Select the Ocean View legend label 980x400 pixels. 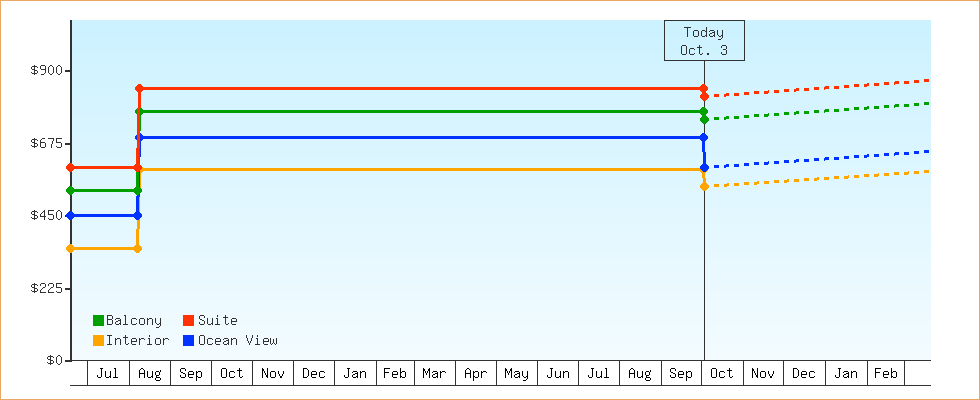[x=237, y=340]
